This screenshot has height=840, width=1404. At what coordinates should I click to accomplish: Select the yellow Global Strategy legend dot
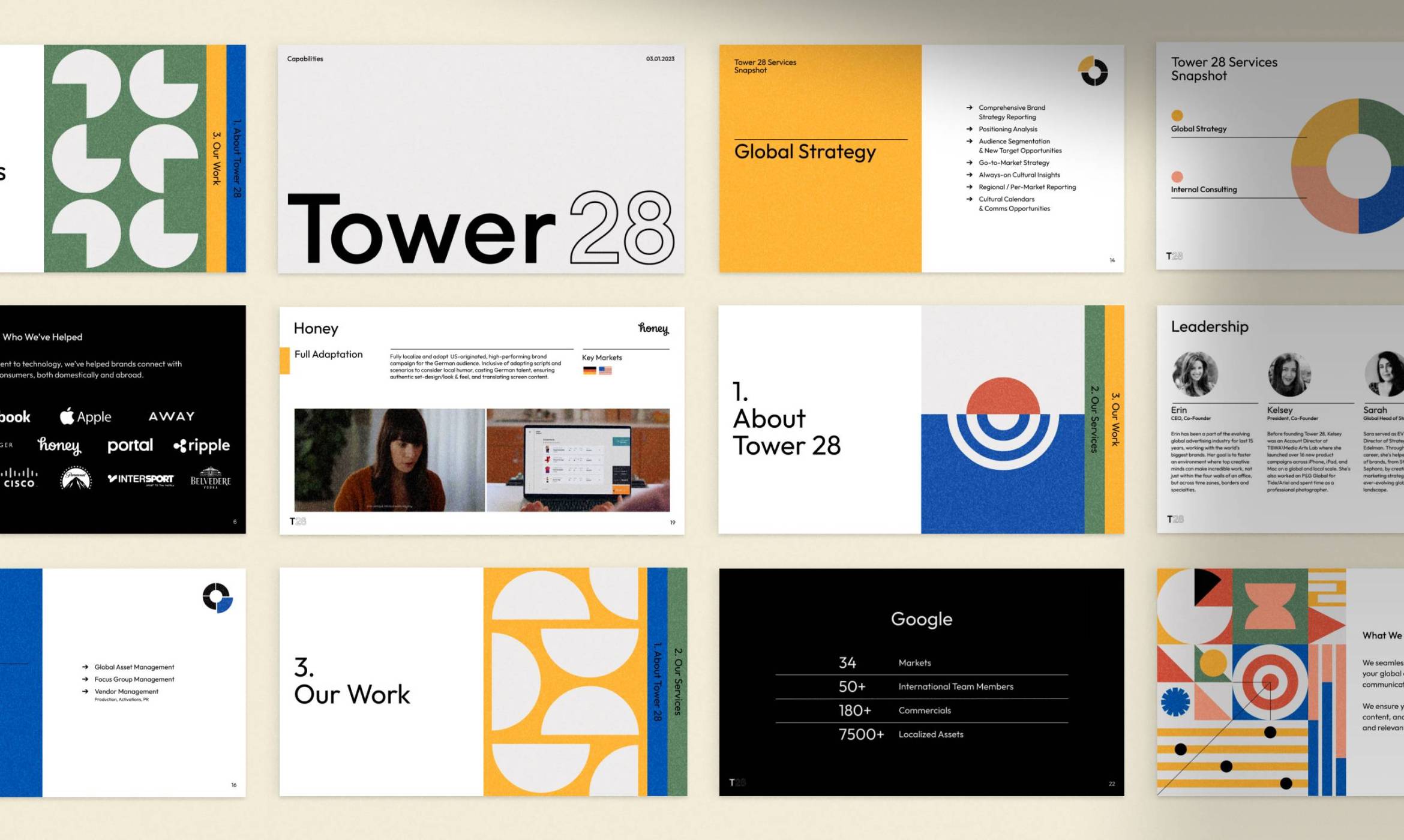point(1177,115)
